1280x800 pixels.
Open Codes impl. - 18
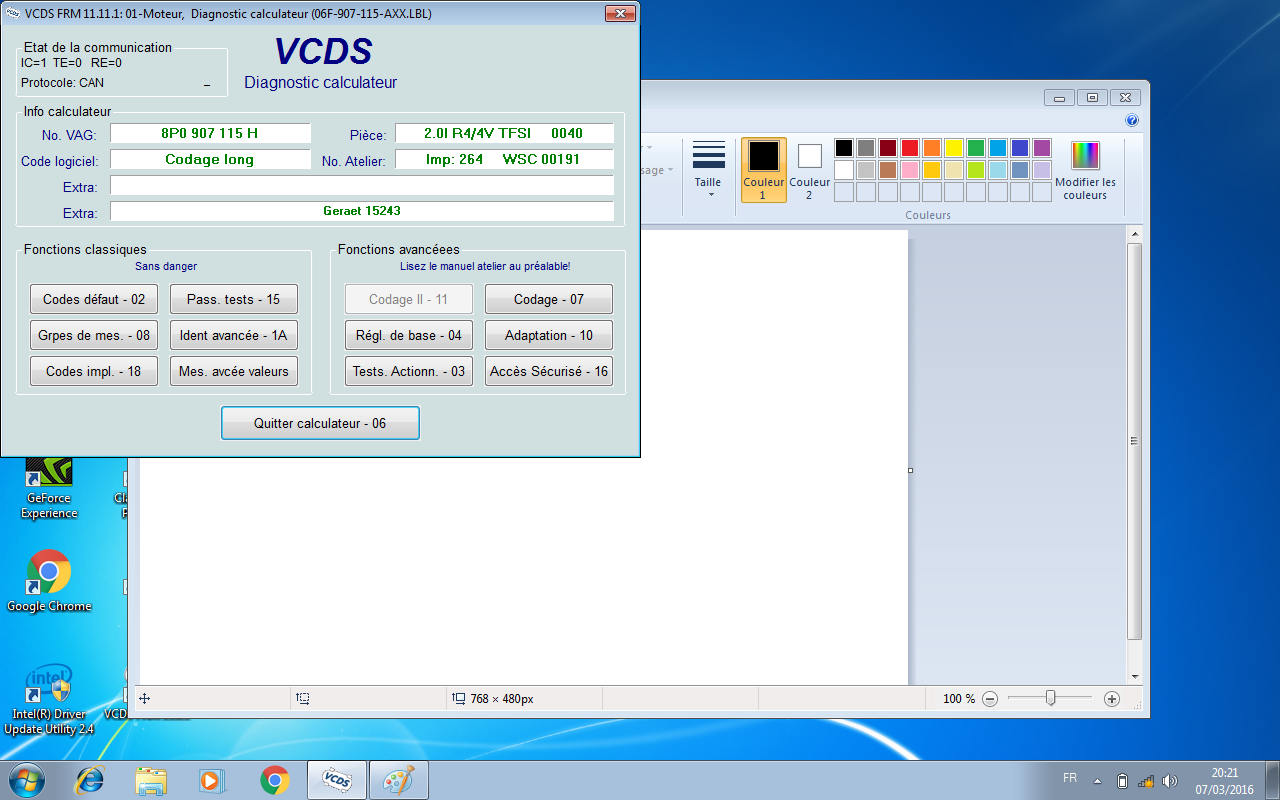tap(94, 371)
